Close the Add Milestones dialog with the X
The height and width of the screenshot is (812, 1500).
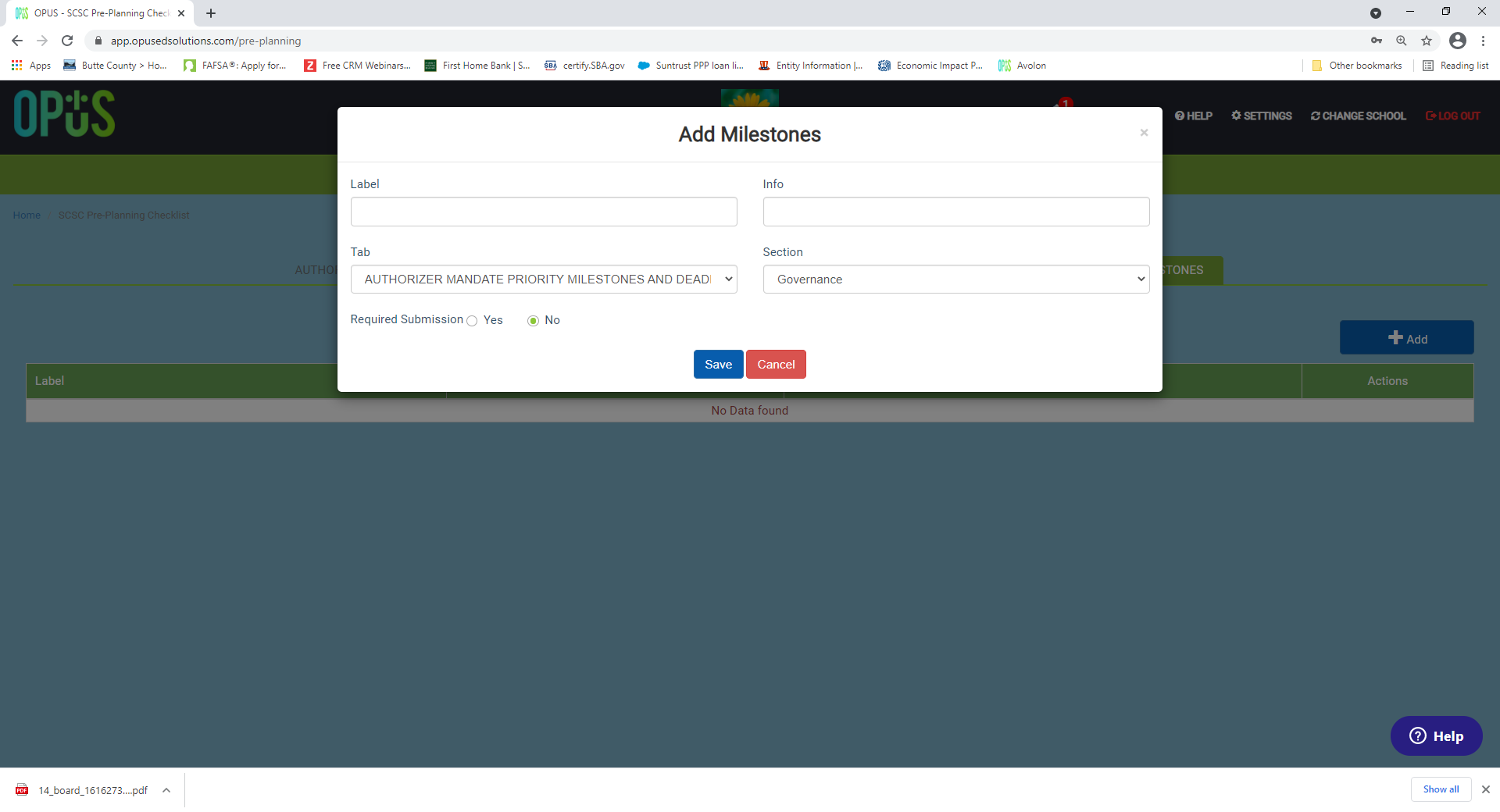[x=1144, y=133]
